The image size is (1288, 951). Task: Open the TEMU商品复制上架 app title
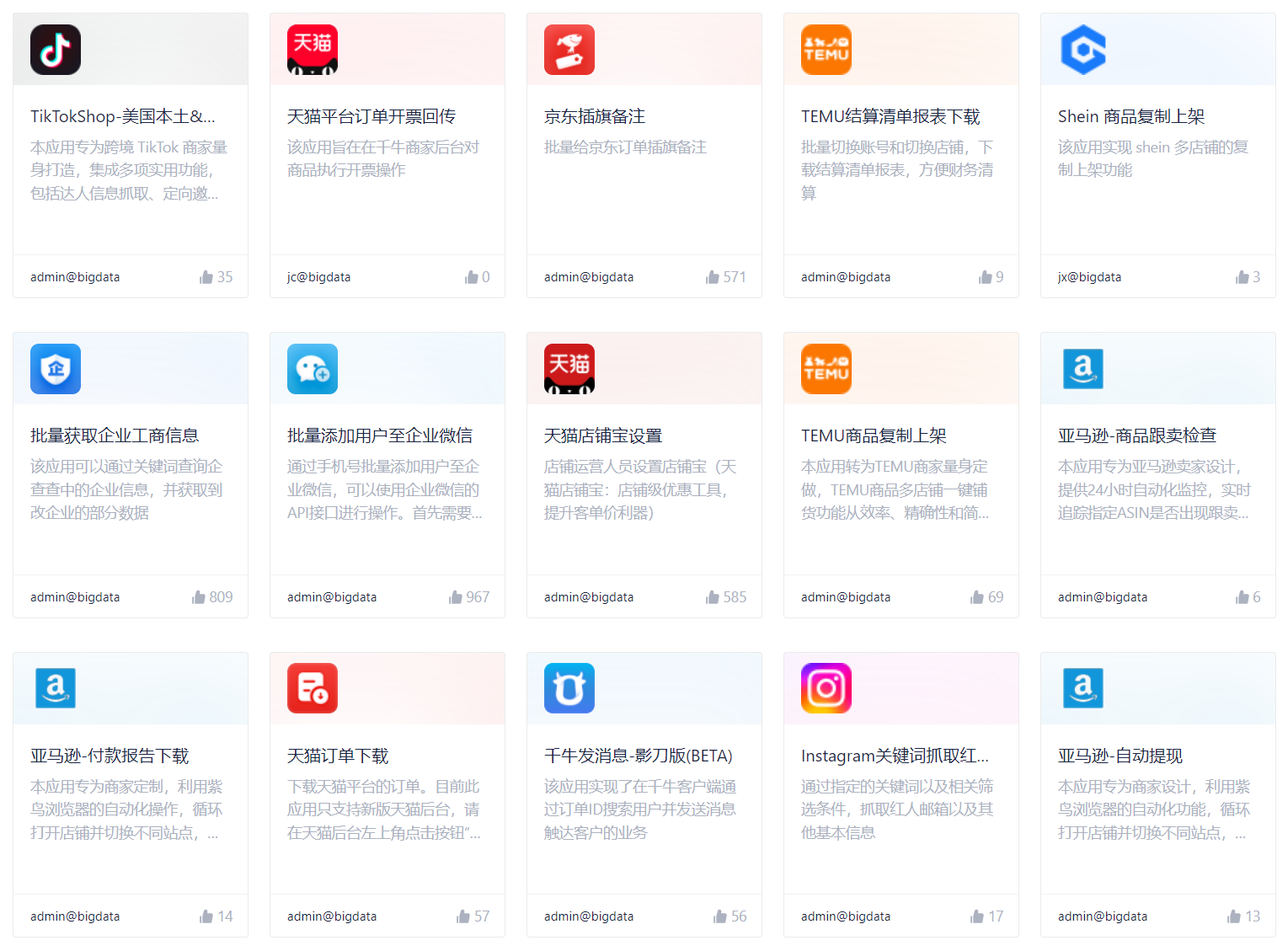click(874, 435)
